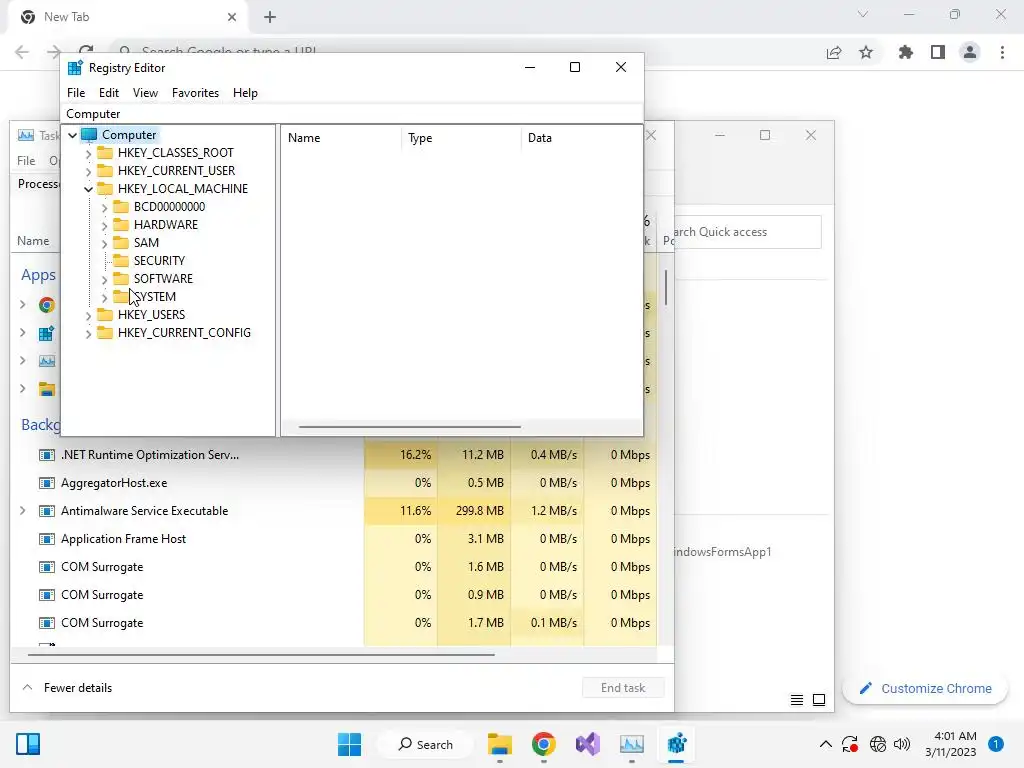Open Windows Start button

(x=349, y=744)
